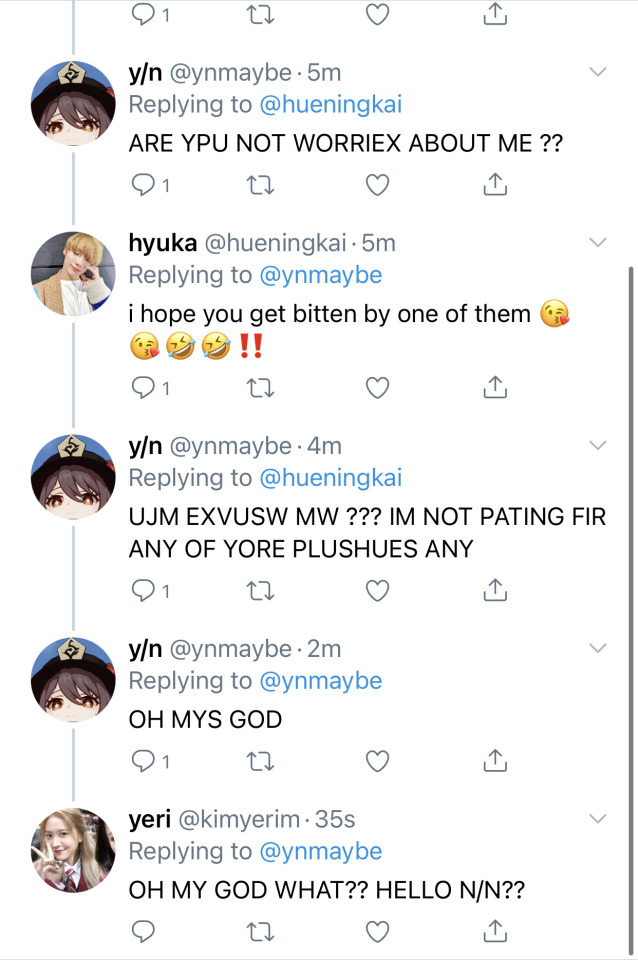Share the "UJM EXVUSW MW" tweet

coord(492,592)
